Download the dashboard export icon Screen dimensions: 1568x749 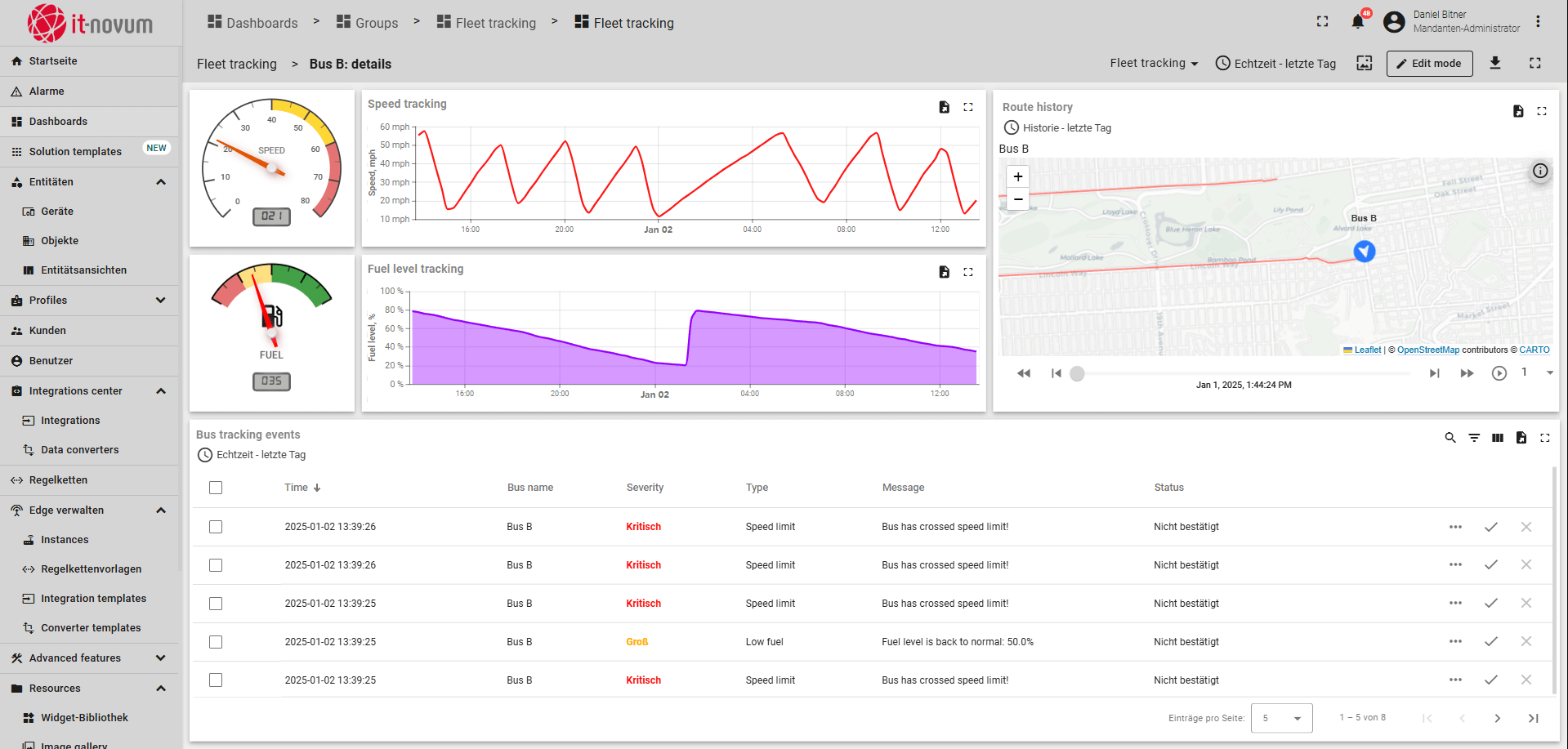click(1494, 63)
